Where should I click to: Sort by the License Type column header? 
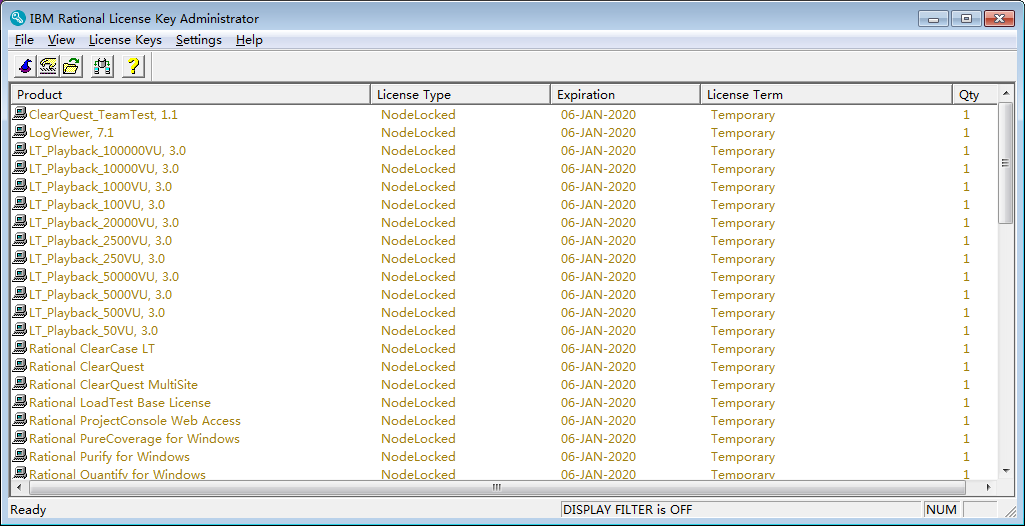[460, 95]
